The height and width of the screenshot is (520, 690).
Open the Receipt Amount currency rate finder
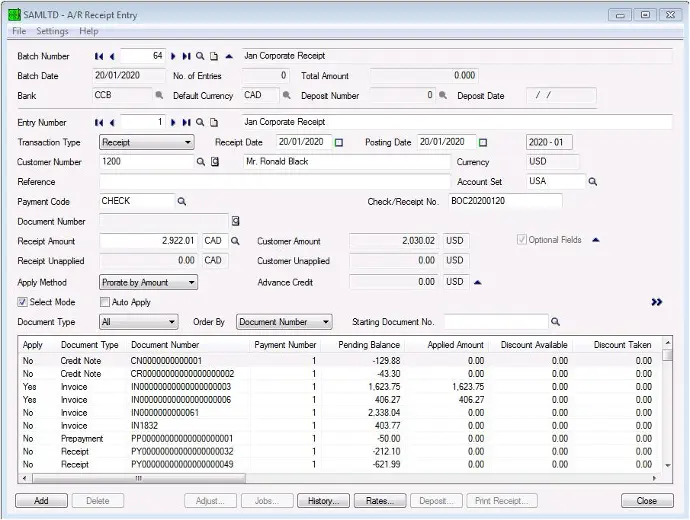[x=235, y=241]
